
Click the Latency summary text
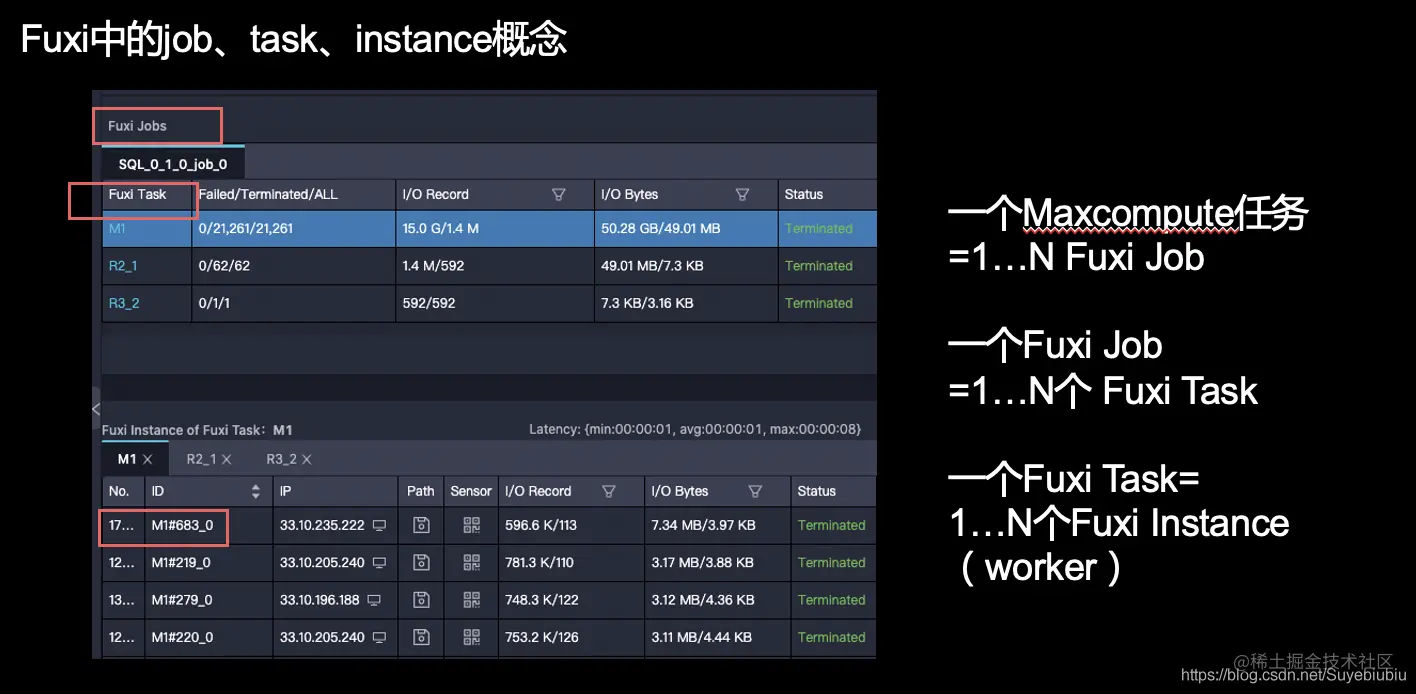695,429
